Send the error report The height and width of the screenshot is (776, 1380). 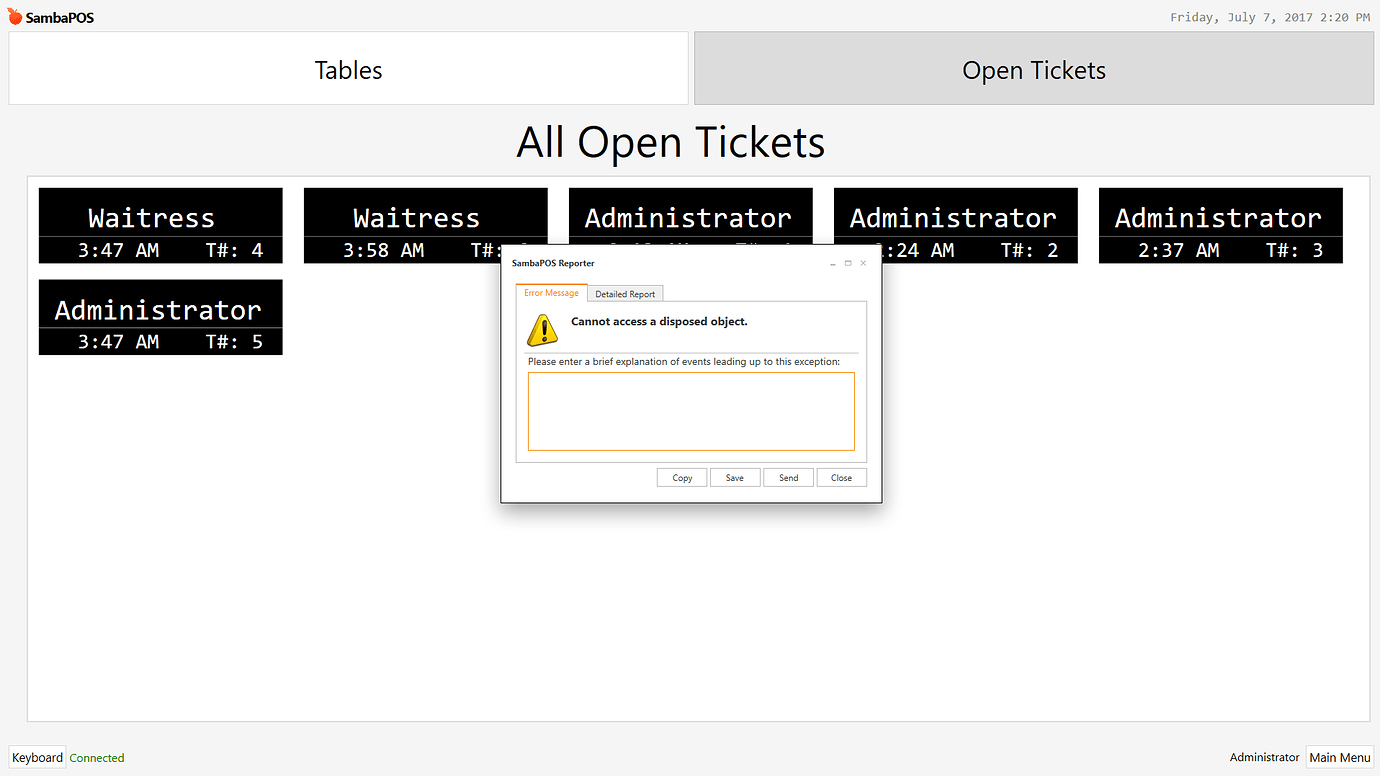click(x=789, y=478)
